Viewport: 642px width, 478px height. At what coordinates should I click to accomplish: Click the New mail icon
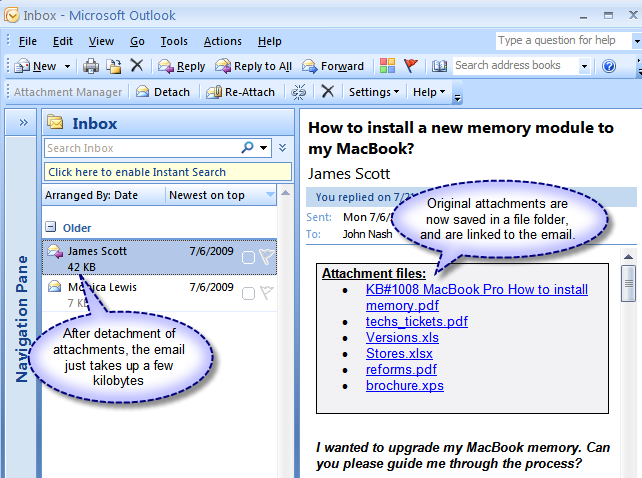click(22, 66)
